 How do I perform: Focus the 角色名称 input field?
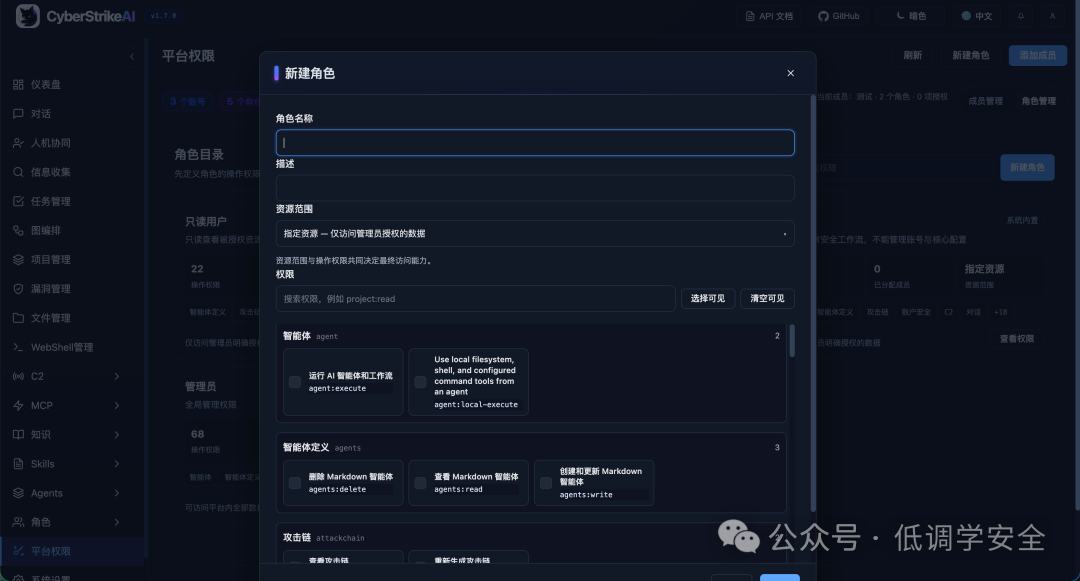(535, 142)
